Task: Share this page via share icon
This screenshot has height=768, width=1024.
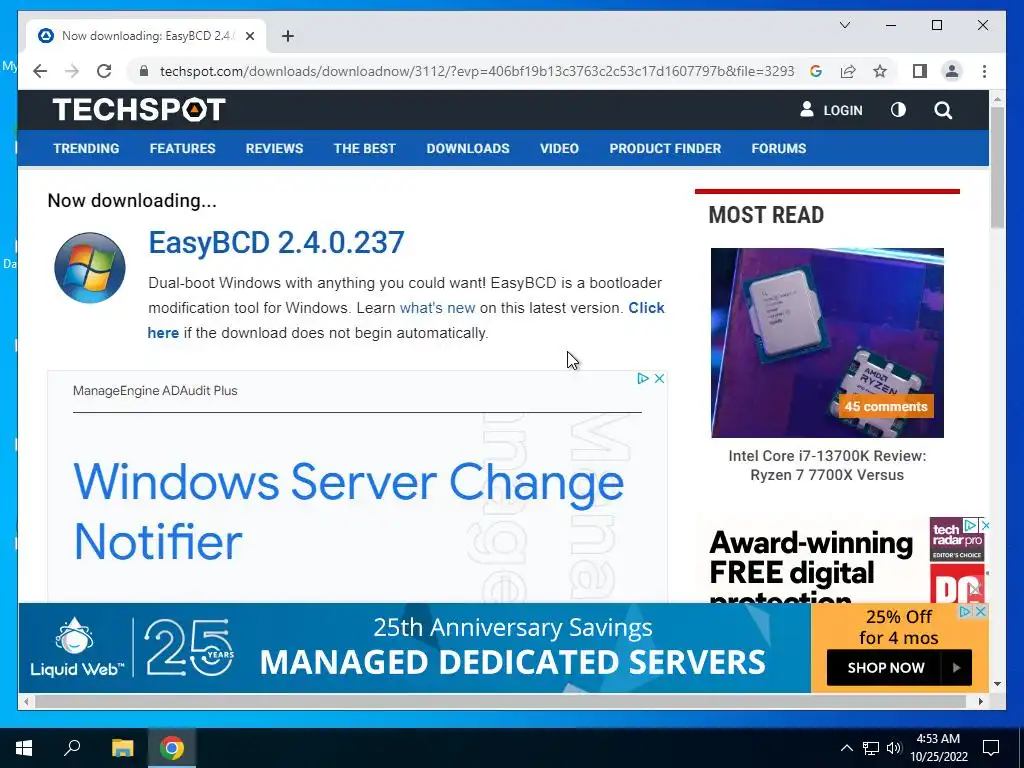Action: click(848, 71)
